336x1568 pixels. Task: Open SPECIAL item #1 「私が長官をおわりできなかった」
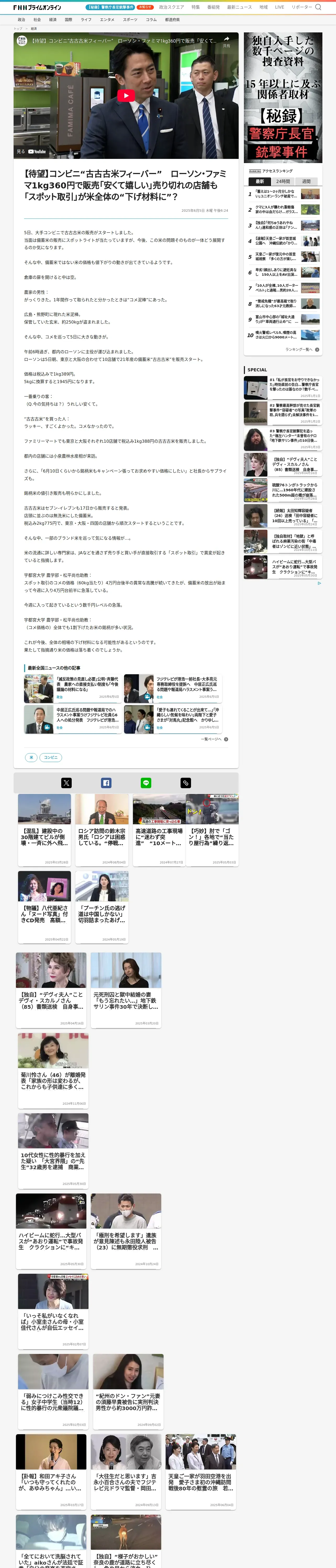pyautogui.click(x=283, y=388)
